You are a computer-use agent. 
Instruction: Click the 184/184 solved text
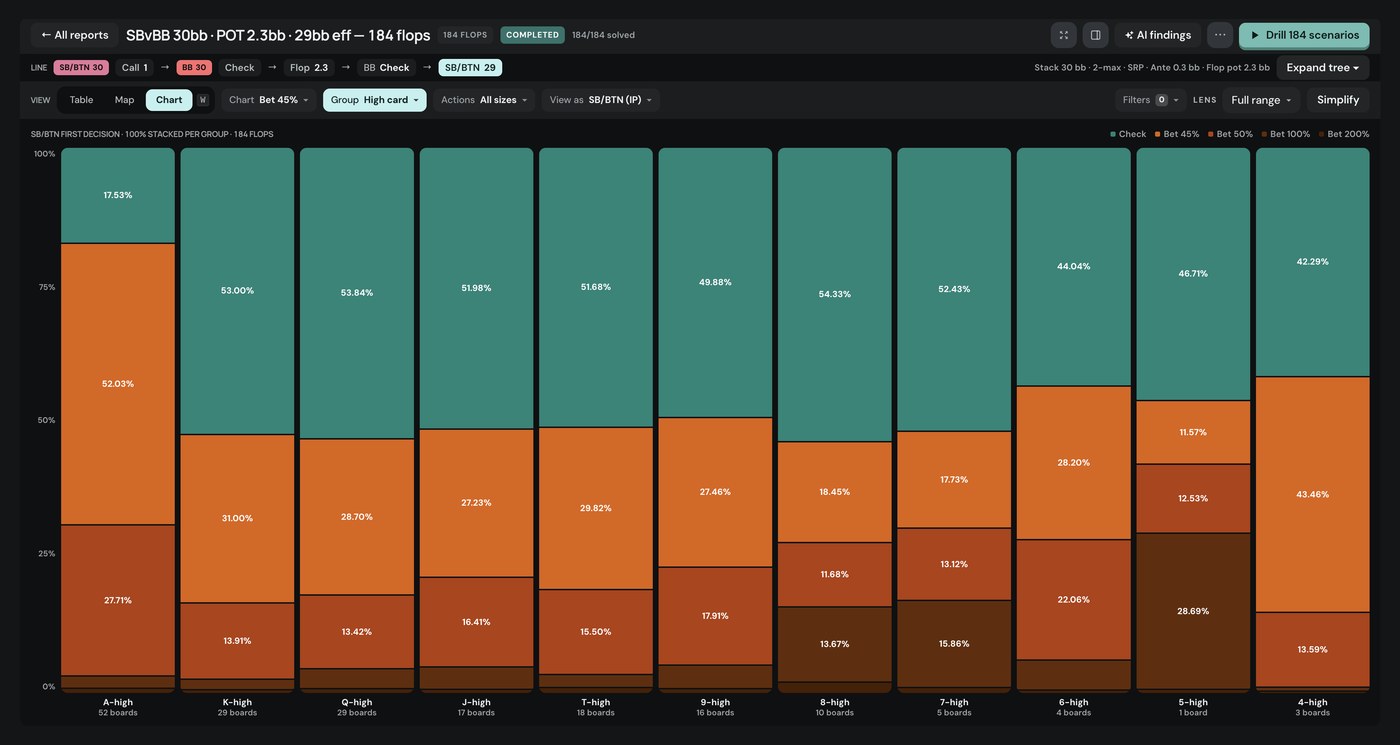pyautogui.click(x=603, y=35)
